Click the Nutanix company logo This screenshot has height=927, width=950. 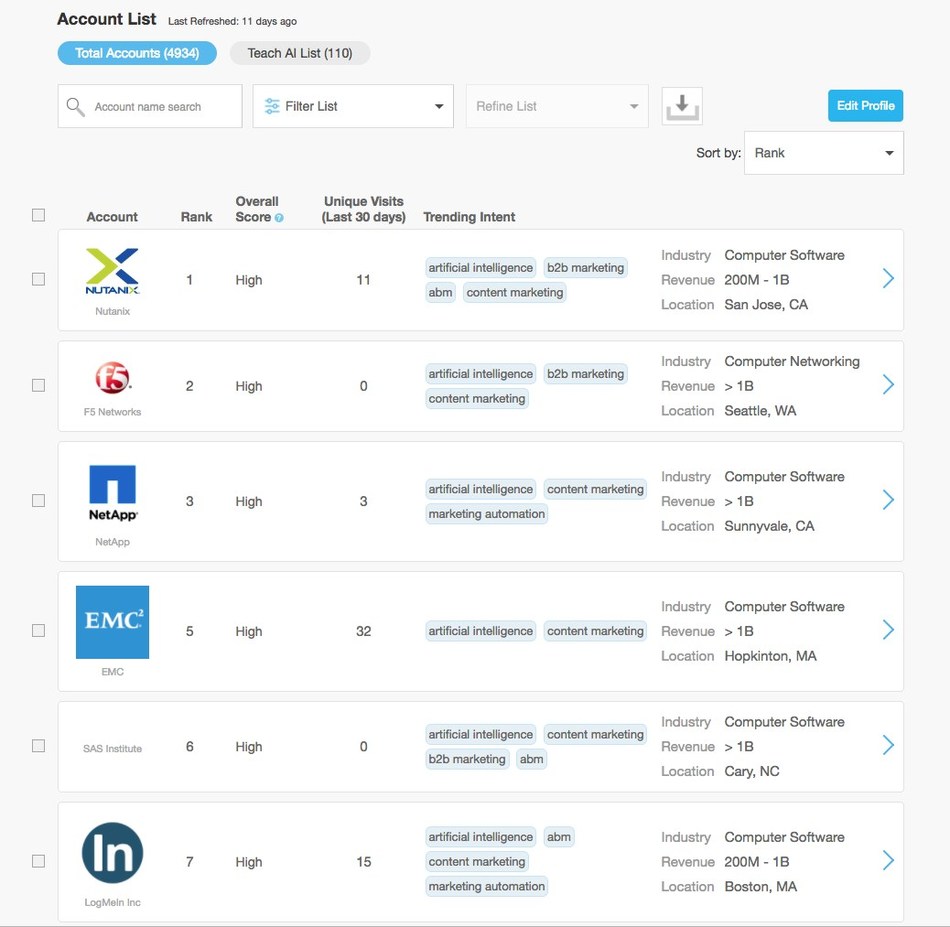(112, 270)
